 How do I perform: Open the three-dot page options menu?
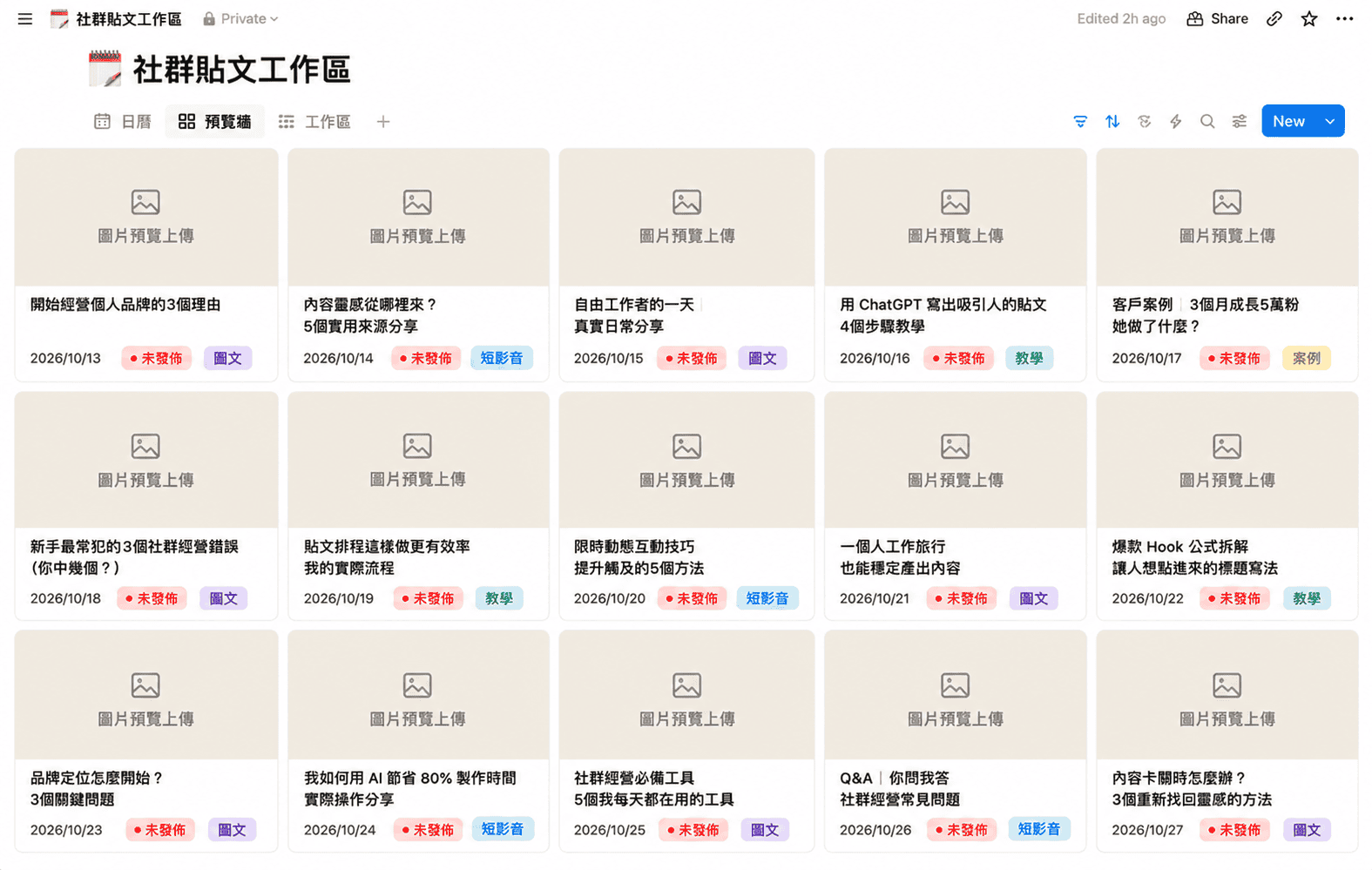(1345, 18)
